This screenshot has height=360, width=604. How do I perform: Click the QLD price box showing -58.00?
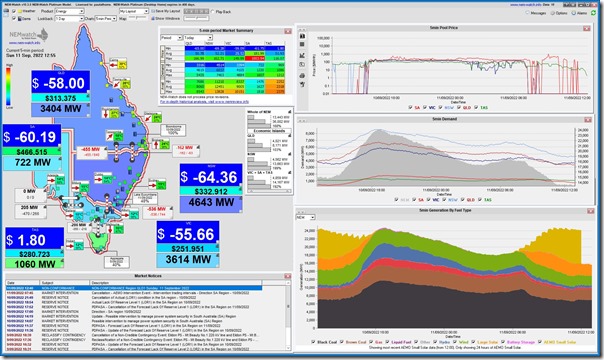(61, 83)
